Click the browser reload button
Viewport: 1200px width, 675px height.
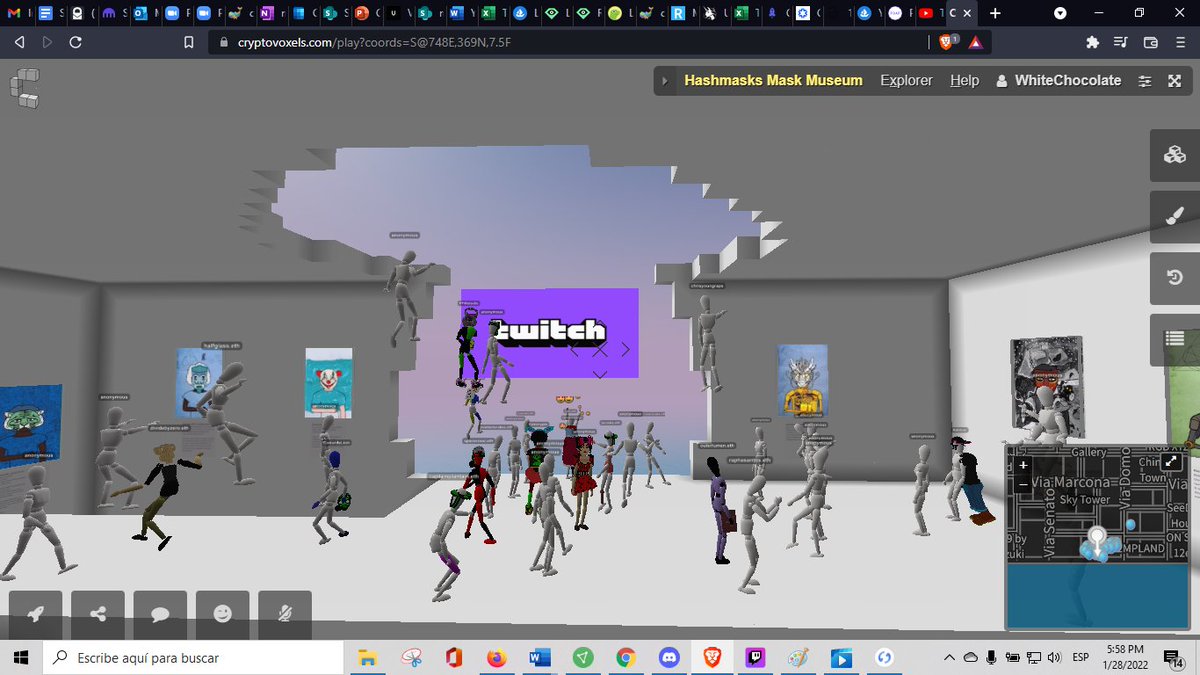(75, 43)
